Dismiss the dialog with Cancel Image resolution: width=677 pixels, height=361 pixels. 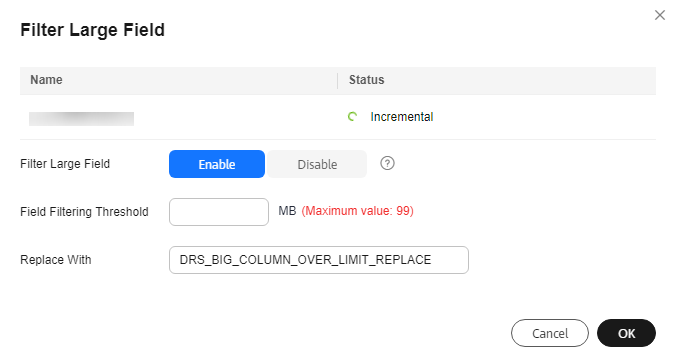(x=550, y=333)
